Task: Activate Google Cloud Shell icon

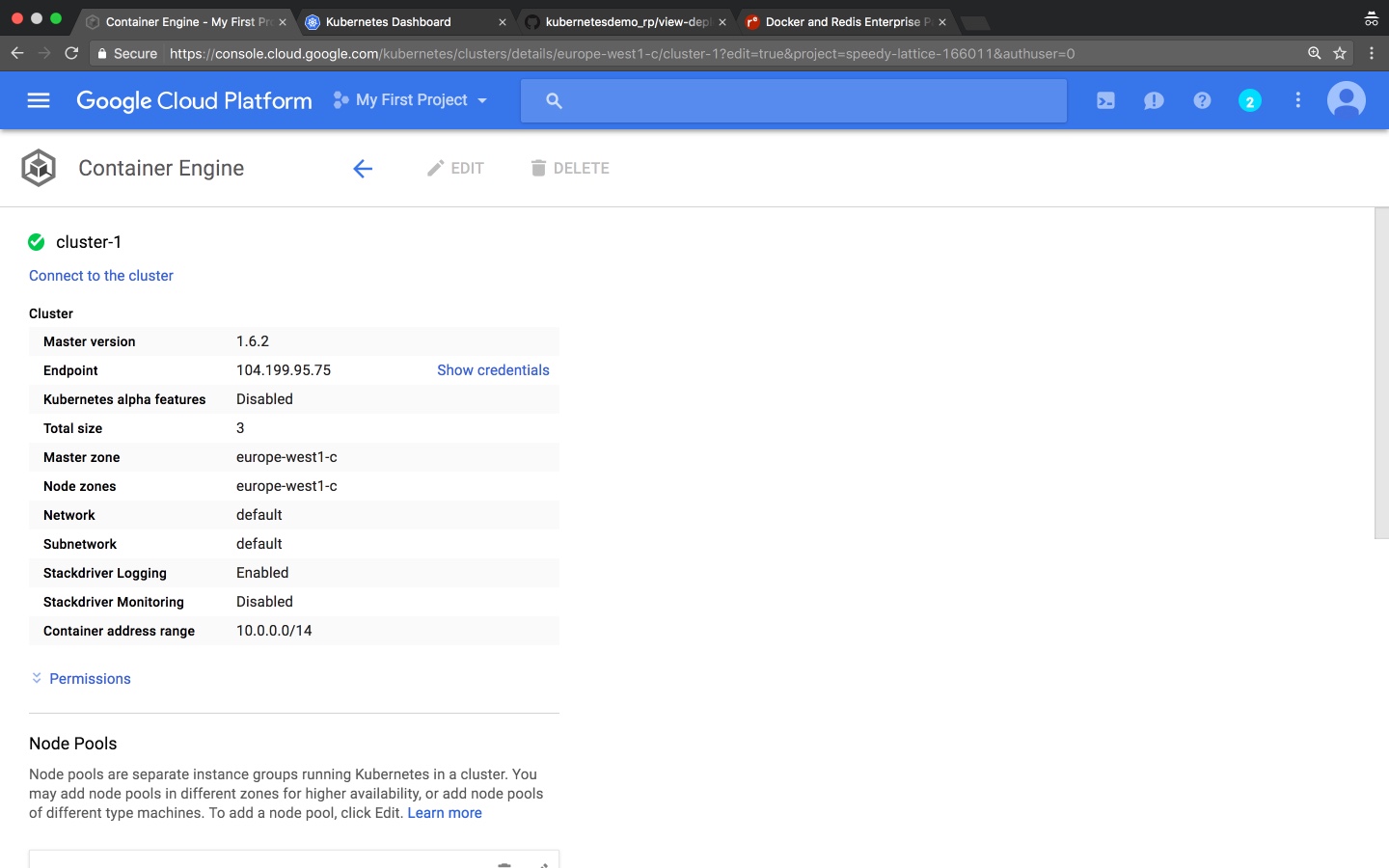Action: point(1105,100)
